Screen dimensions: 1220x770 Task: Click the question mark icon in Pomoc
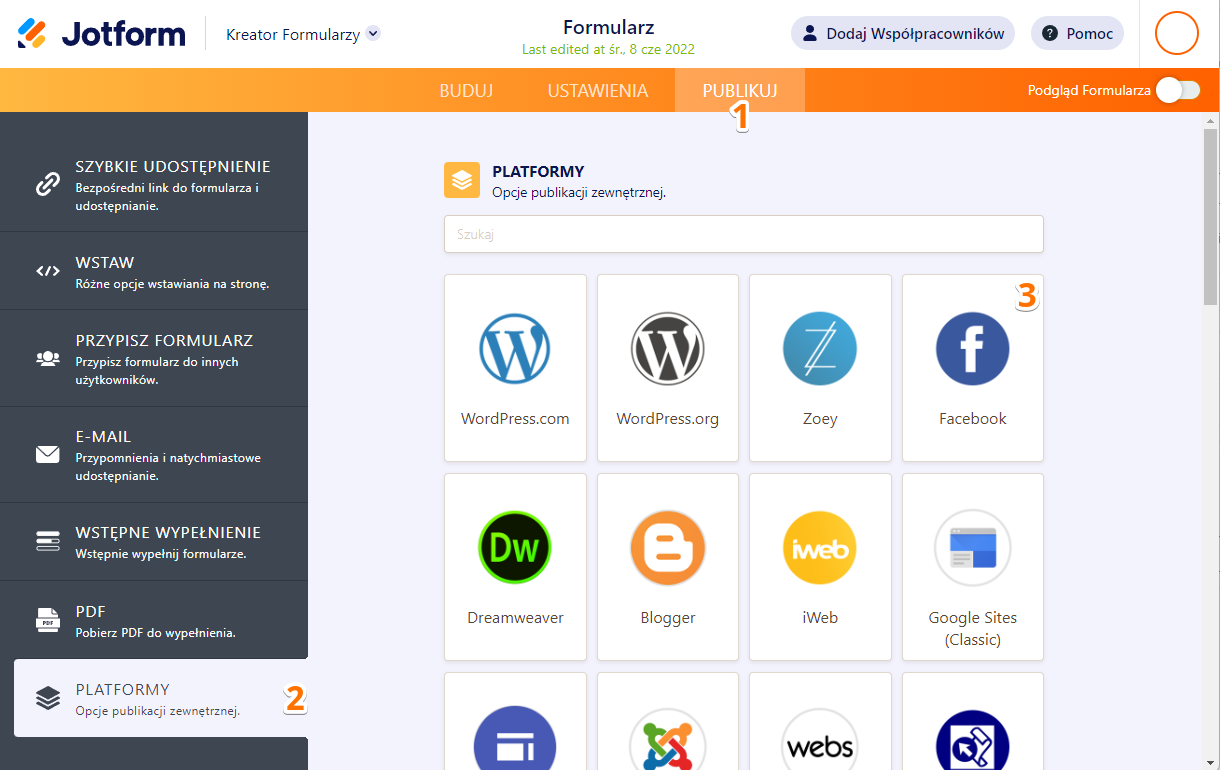(x=1049, y=33)
